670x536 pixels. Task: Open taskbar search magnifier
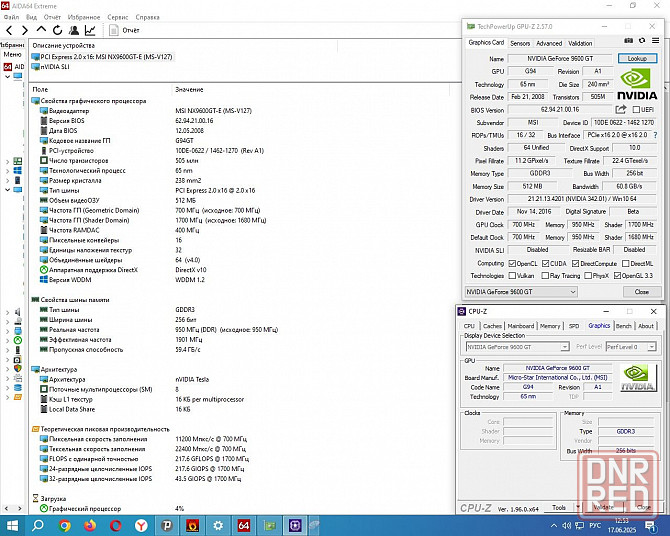(38, 525)
